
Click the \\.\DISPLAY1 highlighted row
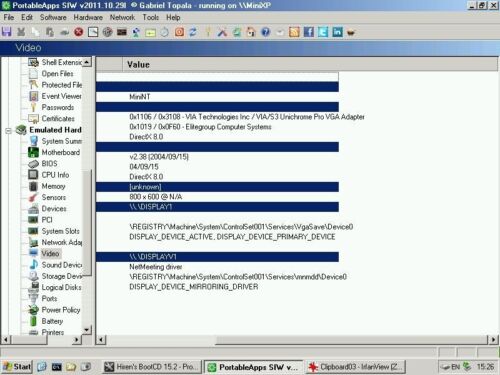click(x=217, y=207)
